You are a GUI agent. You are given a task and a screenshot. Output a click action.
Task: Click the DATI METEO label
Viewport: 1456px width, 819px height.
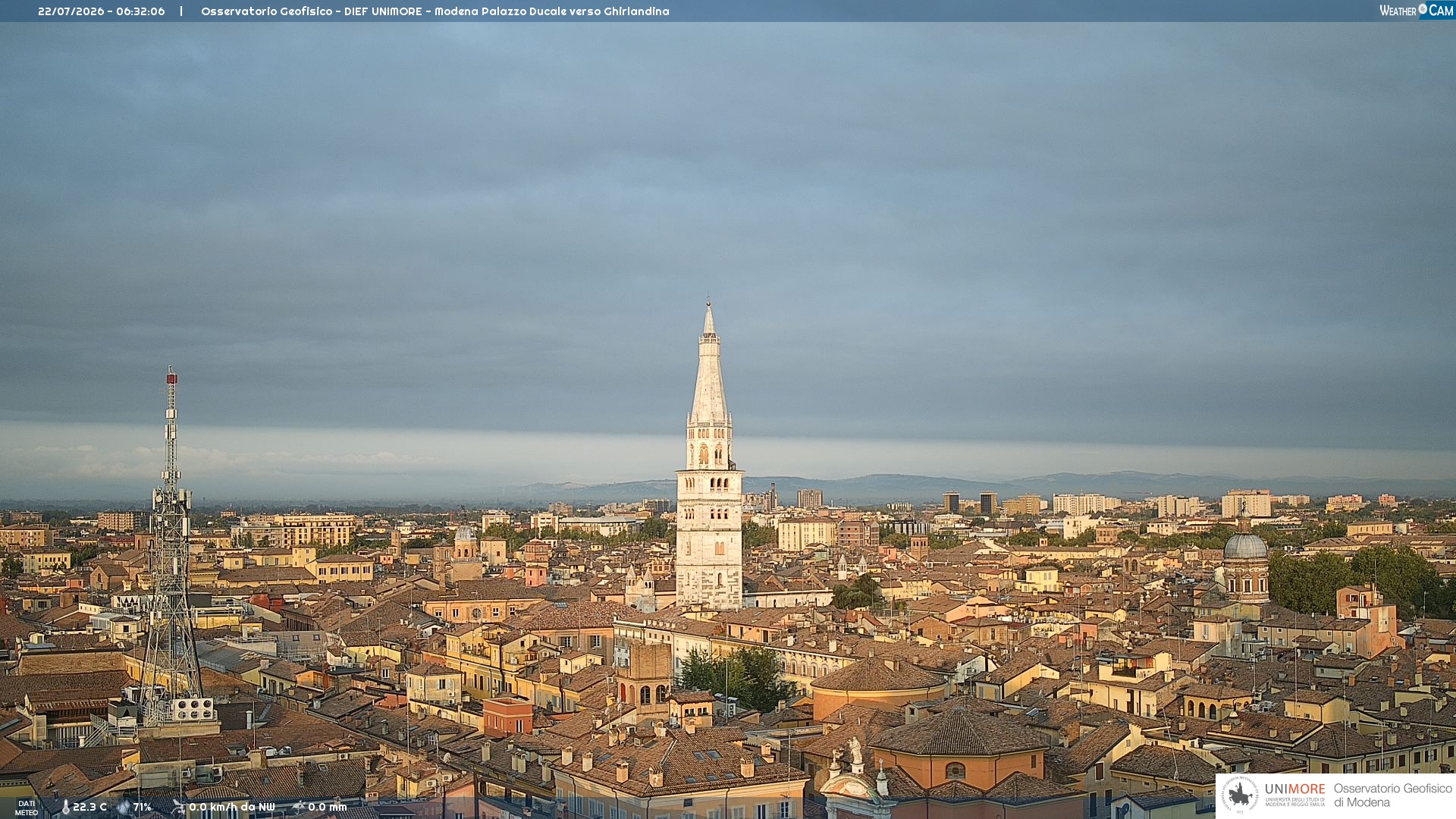(x=27, y=808)
